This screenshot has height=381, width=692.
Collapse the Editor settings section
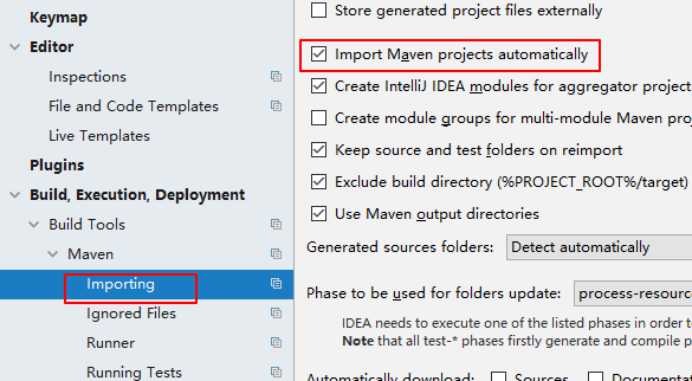(x=15, y=47)
